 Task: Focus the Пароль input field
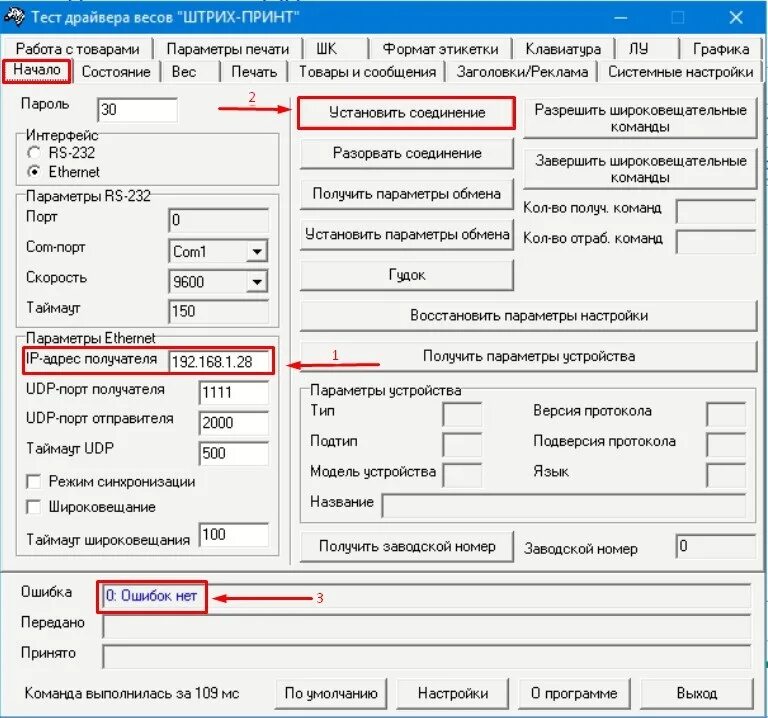point(138,110)
